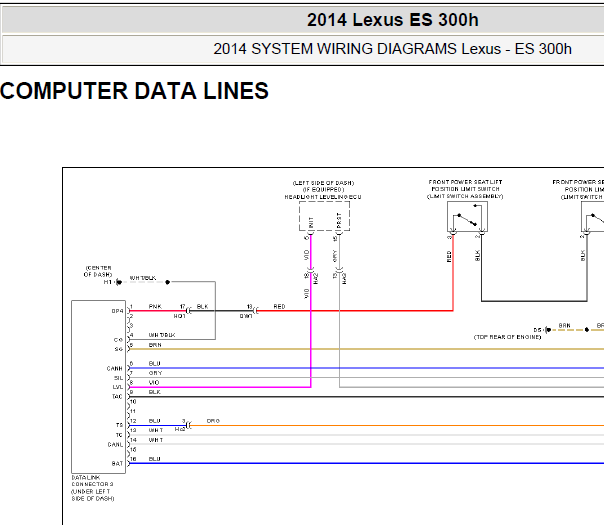This screenshot has height=525, width=604.
Task: Click the "H1" ground point label
Action: coord(107,282)
